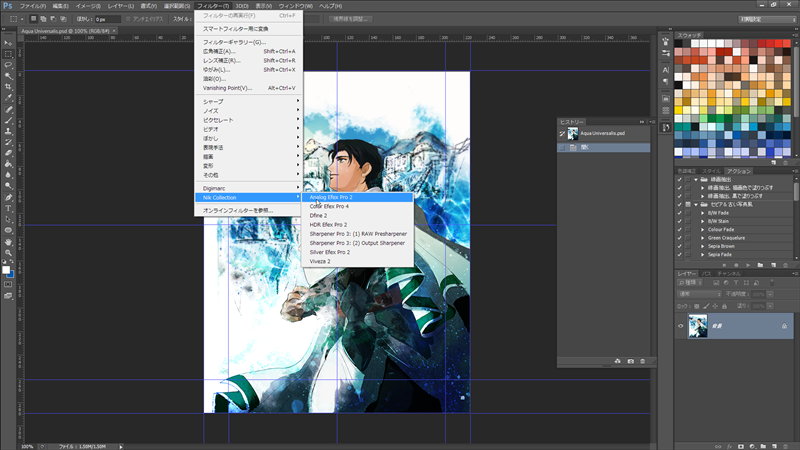The image size is (800, 450).
Task: Toggle the Sepia Brown action checkmark
Action: pos(679,246)
